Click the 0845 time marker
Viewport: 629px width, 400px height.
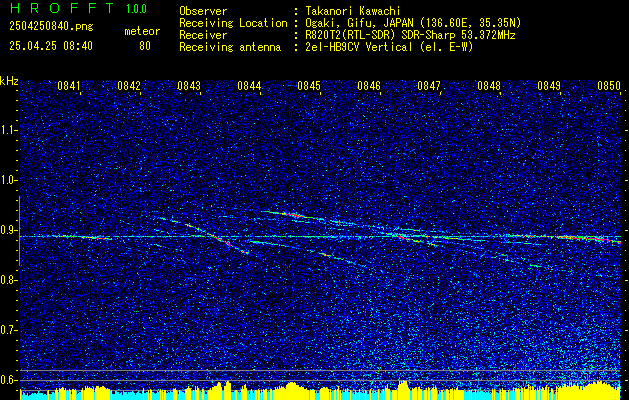pyautogui.click(x=309, y=86)
